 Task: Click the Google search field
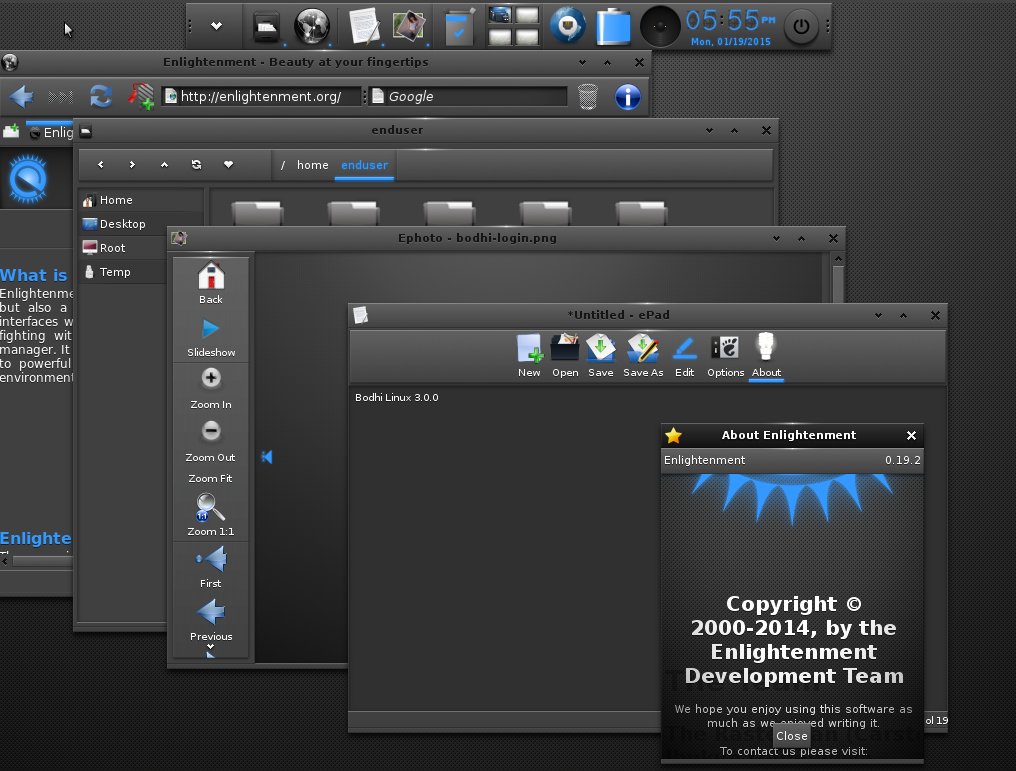pyautogui.click(x=468, y=97)
